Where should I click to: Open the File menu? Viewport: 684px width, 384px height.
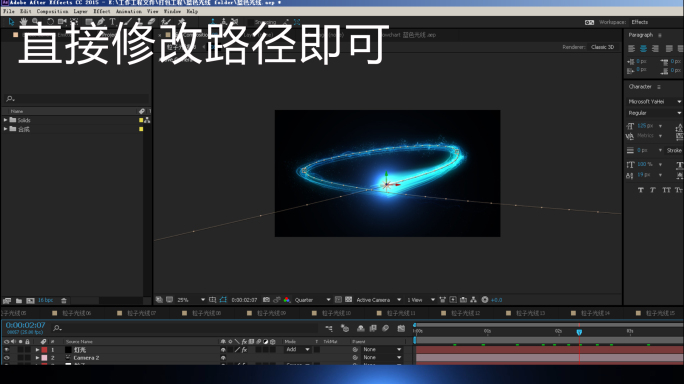coord(9,11)
